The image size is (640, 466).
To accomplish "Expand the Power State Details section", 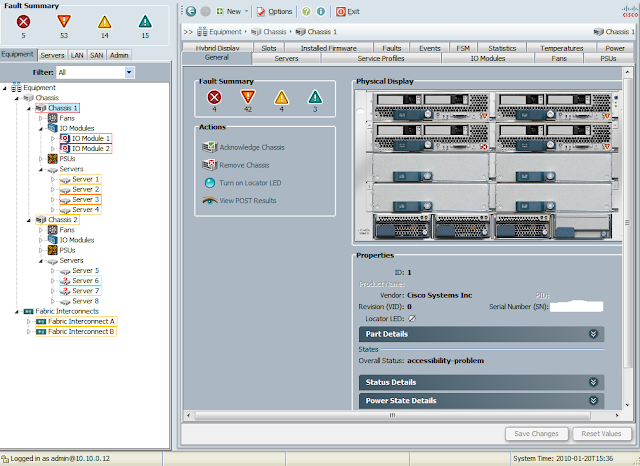I will click(x=593, y=400).
